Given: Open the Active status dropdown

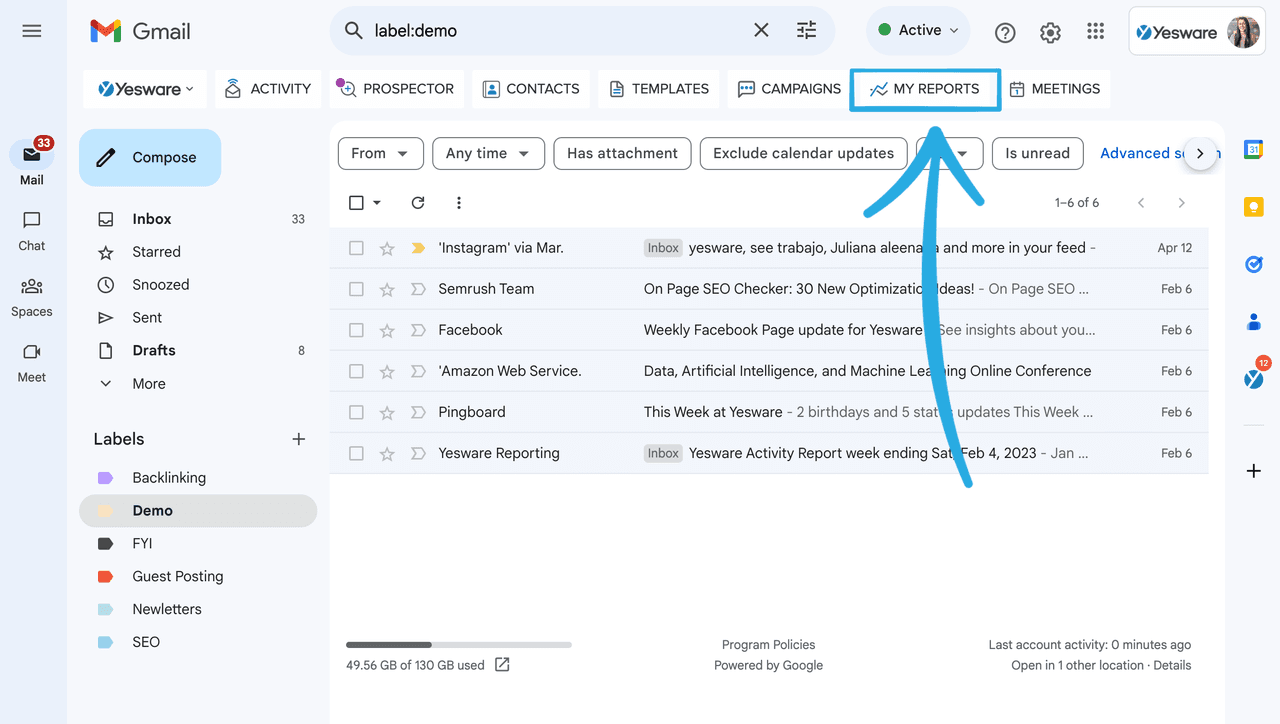Looking at the screenshot, I should (918, 31).
